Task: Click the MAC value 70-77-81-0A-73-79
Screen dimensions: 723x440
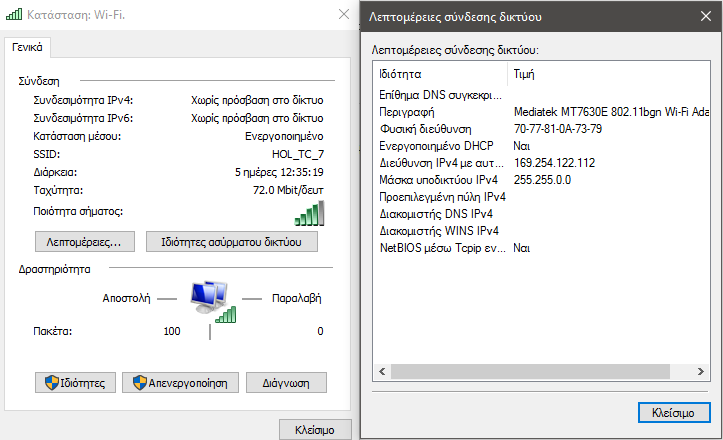Action: (558, 129)
